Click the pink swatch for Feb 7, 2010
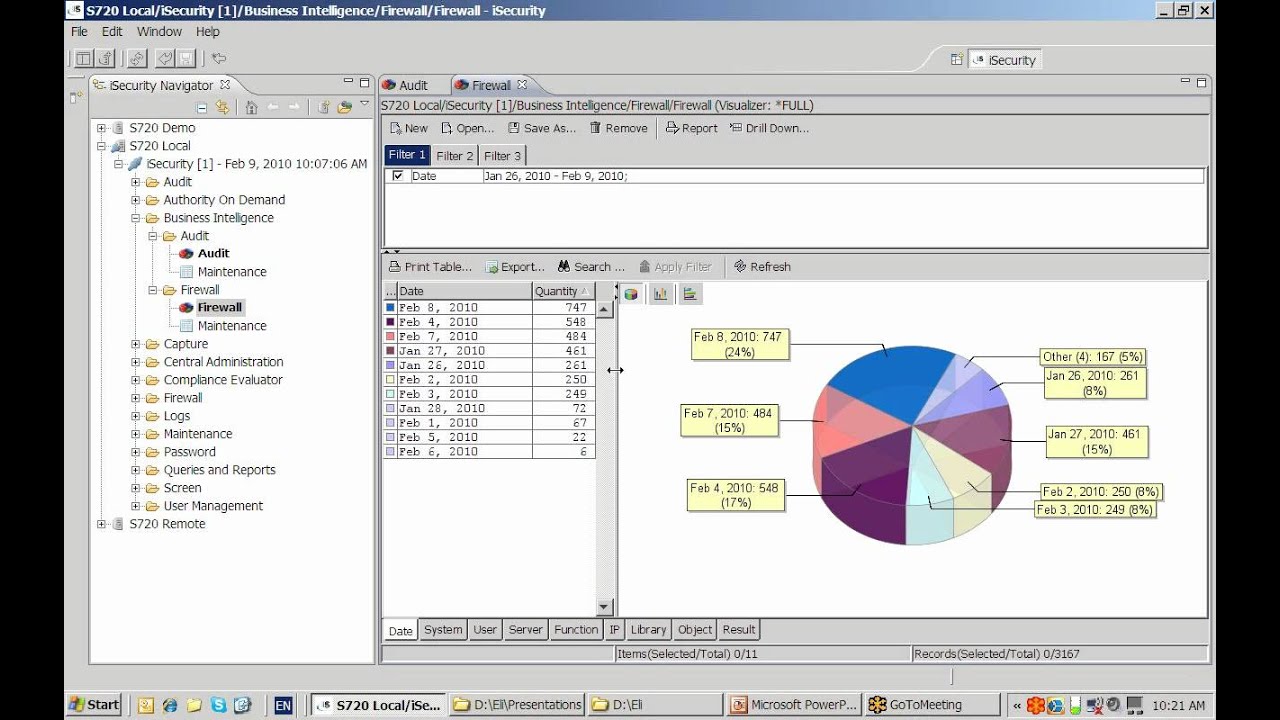Screen dimensions: 1280x720 (x=390, y=337)
